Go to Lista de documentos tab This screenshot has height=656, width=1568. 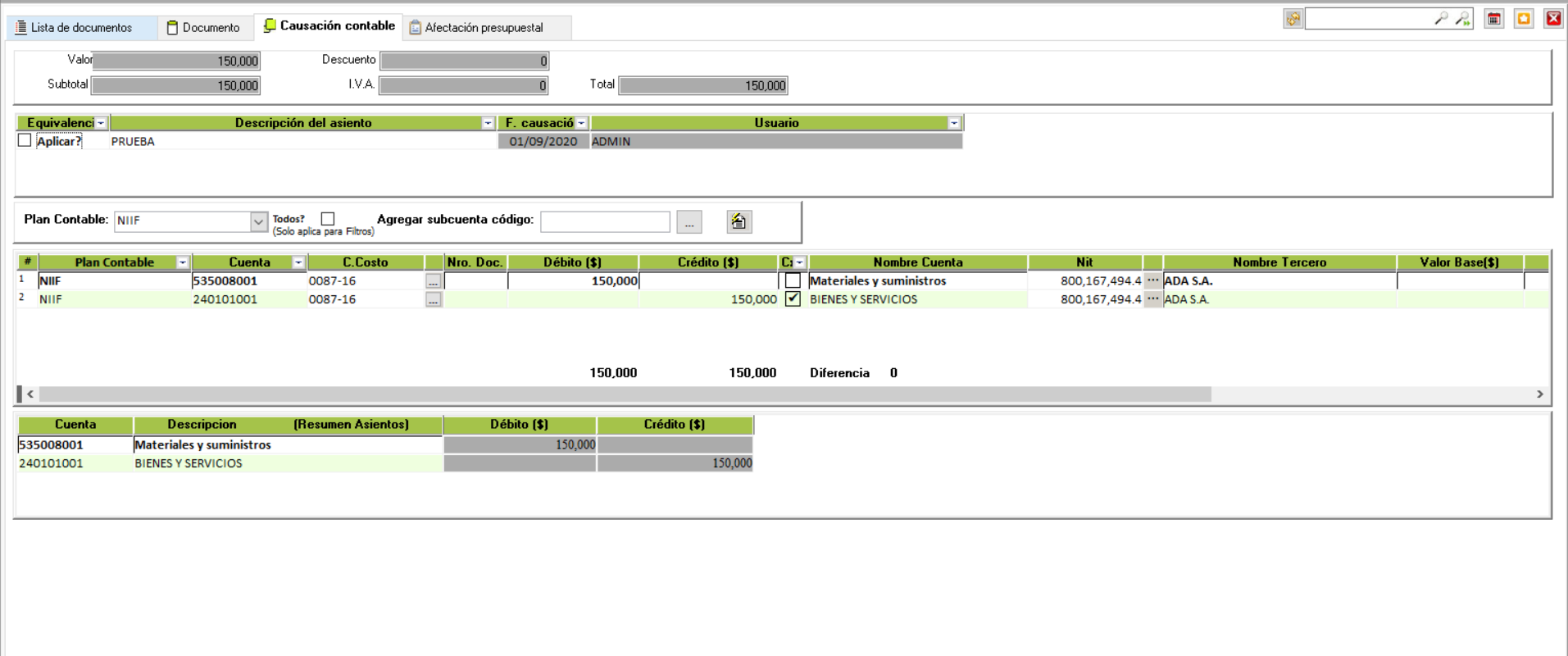(x=80, y=28)
